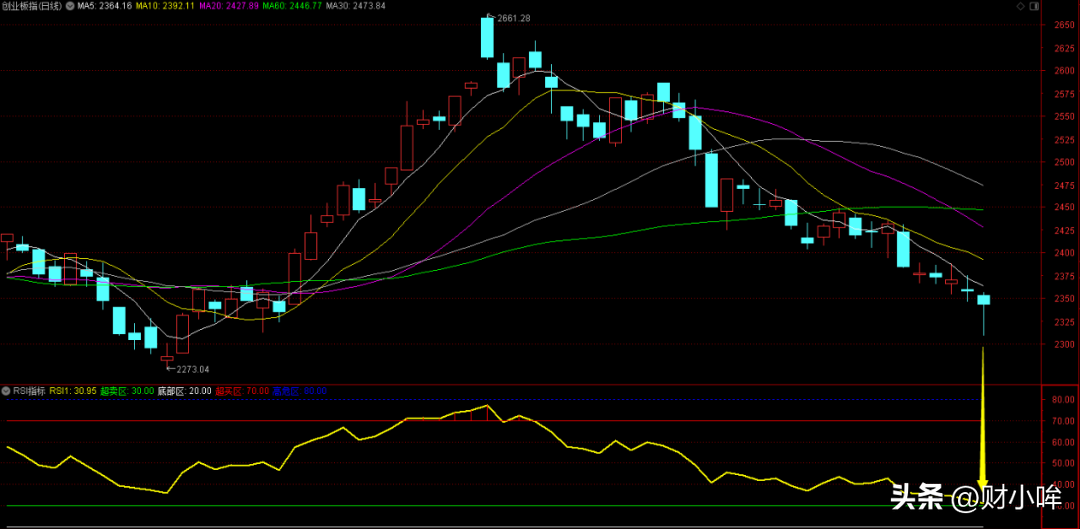Click the 2273.04 low price marker

point(194,369)
